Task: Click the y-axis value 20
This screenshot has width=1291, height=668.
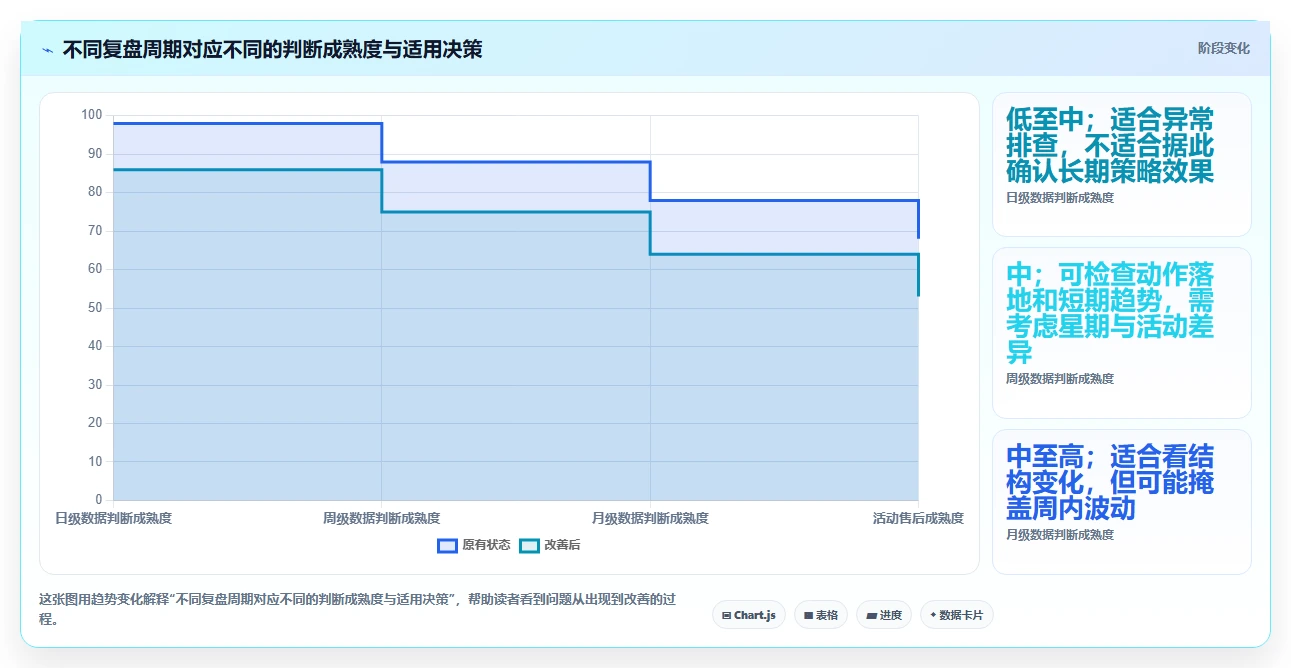Action: point(95,422)
